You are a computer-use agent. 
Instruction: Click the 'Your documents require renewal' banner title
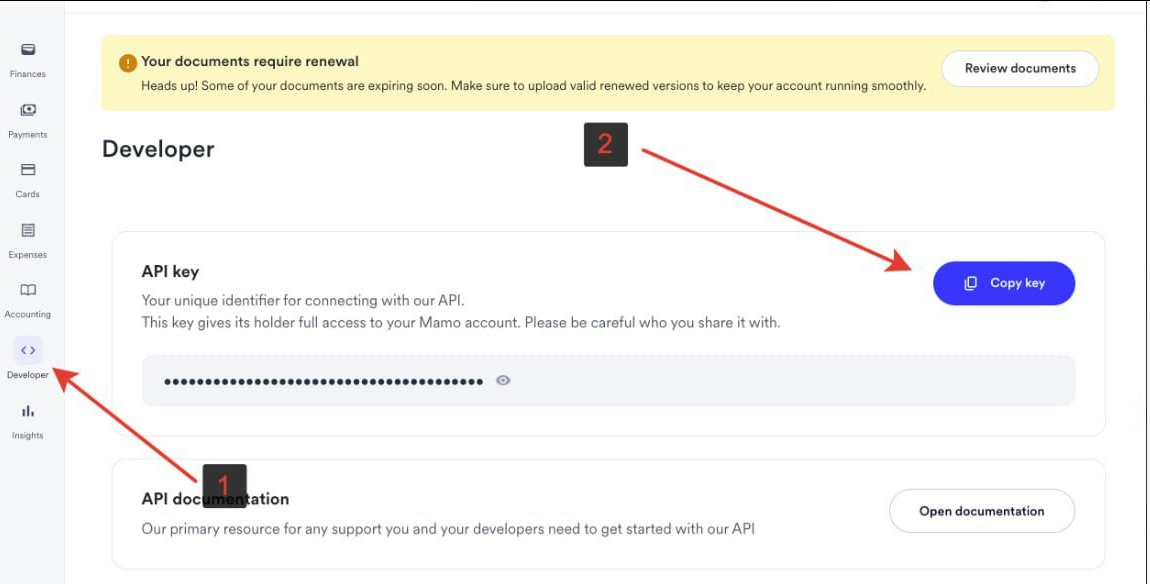(250, 61)
